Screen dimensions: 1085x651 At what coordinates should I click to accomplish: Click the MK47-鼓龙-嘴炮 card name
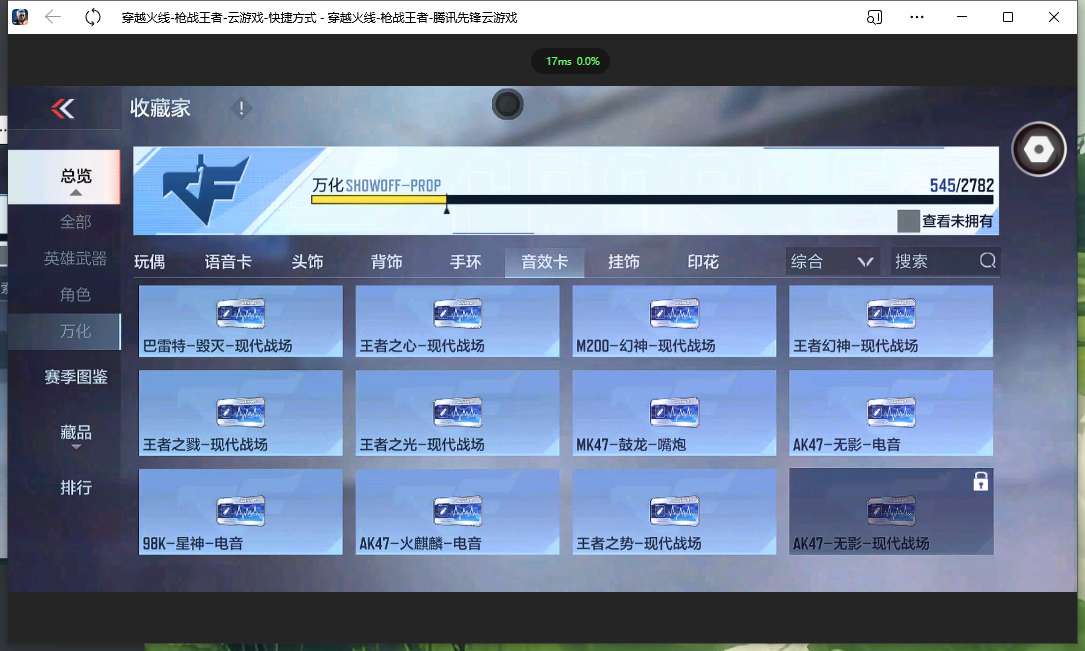[x=631, y=444]
